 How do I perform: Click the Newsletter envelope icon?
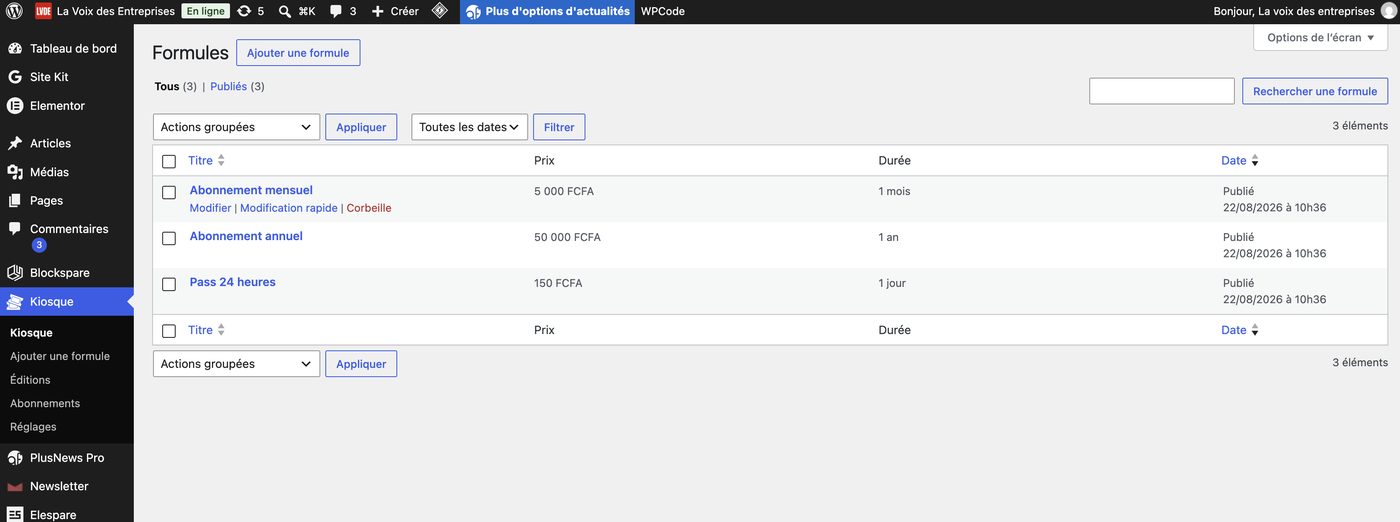15,486
